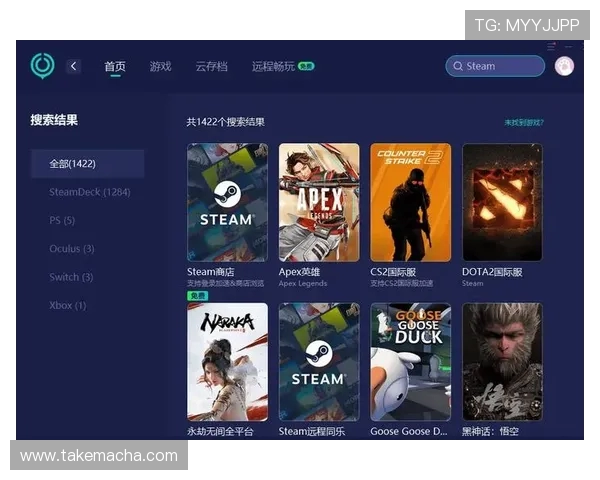This screenshot has width=600, height=480.
Task: Select the Apex英雄 game cover
Action: point(319,203)
